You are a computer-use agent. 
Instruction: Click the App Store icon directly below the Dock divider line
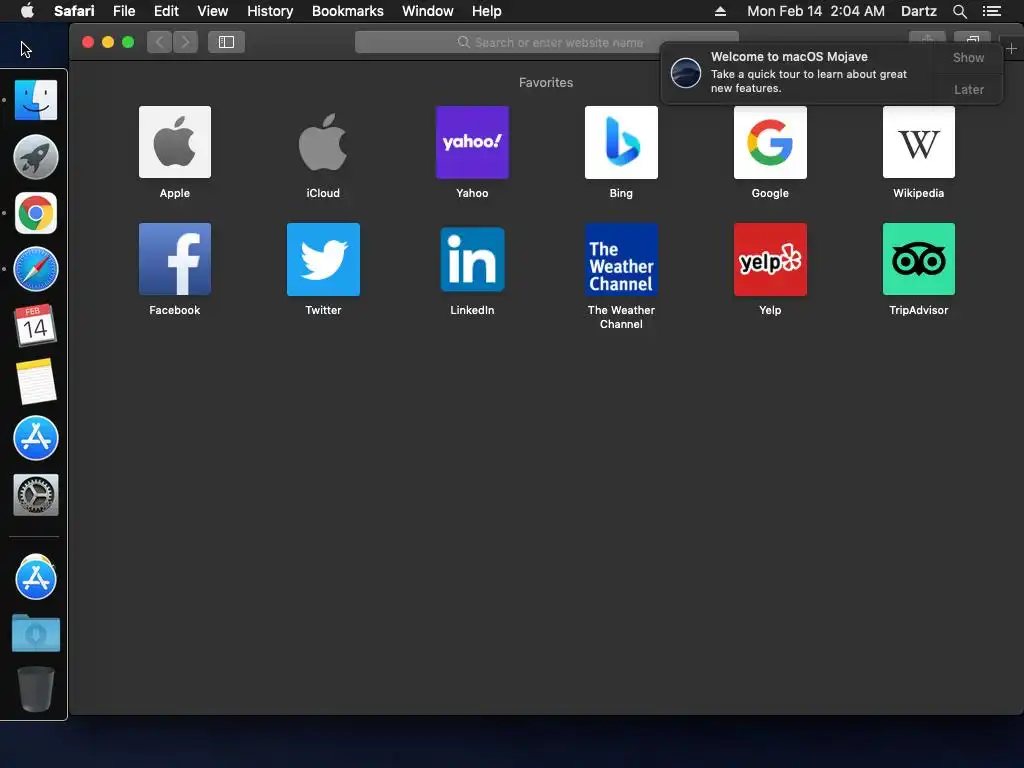click(x=36, y=578)
